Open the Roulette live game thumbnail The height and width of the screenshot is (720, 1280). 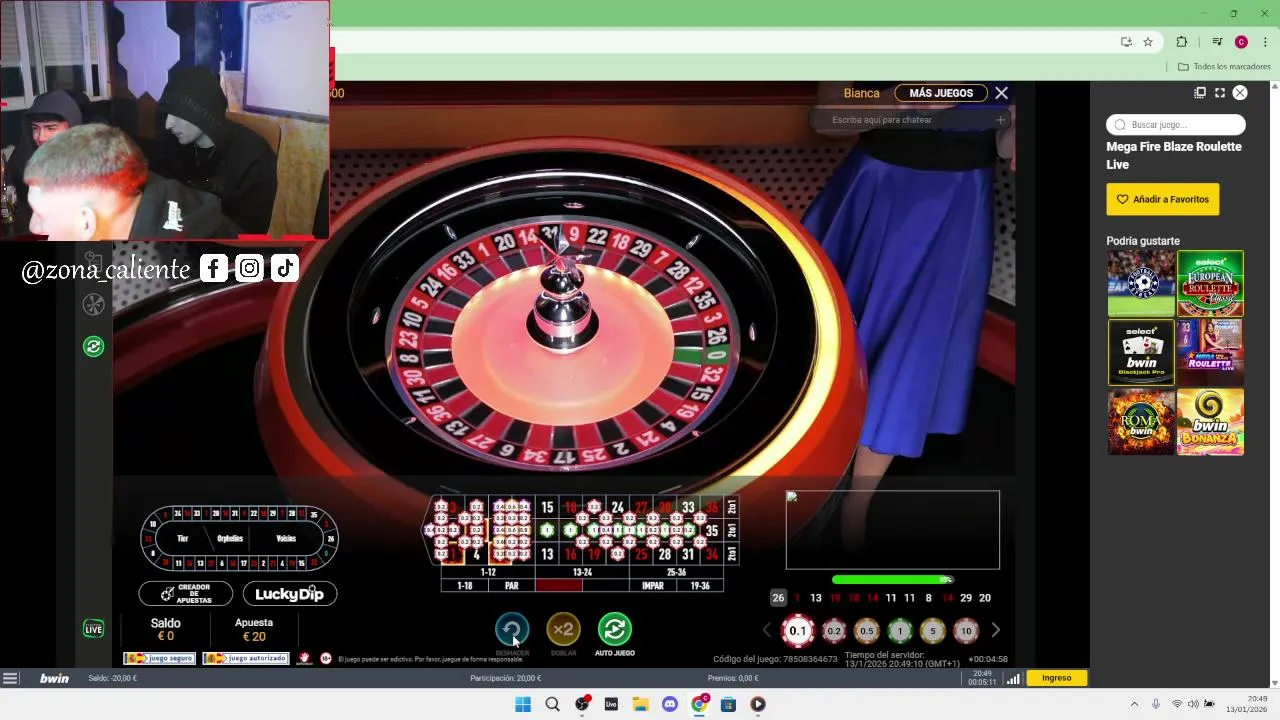click(1211, 353)
